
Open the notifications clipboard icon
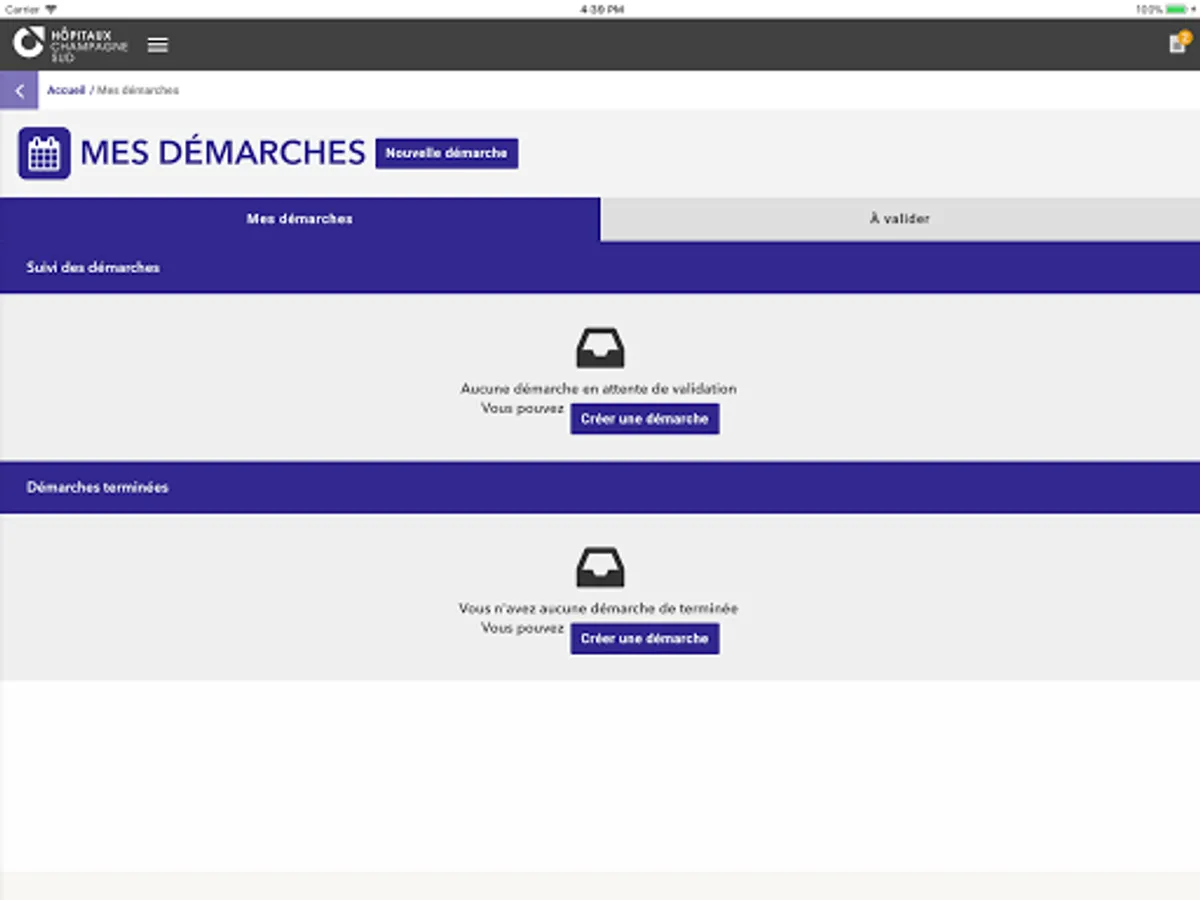pyautogui.click(x=1178, y=44)
